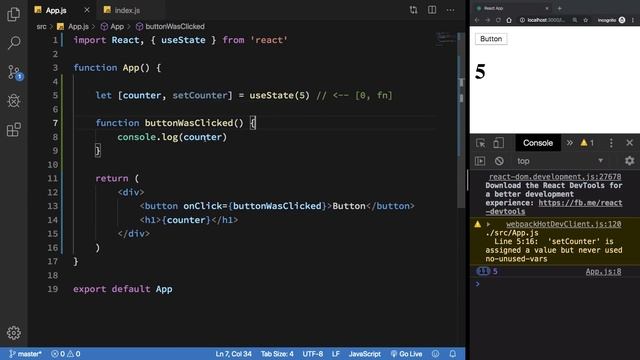The image size is (640, 360).
Task: Expand the warning message triangle
Action: click(x=489, y=224)
